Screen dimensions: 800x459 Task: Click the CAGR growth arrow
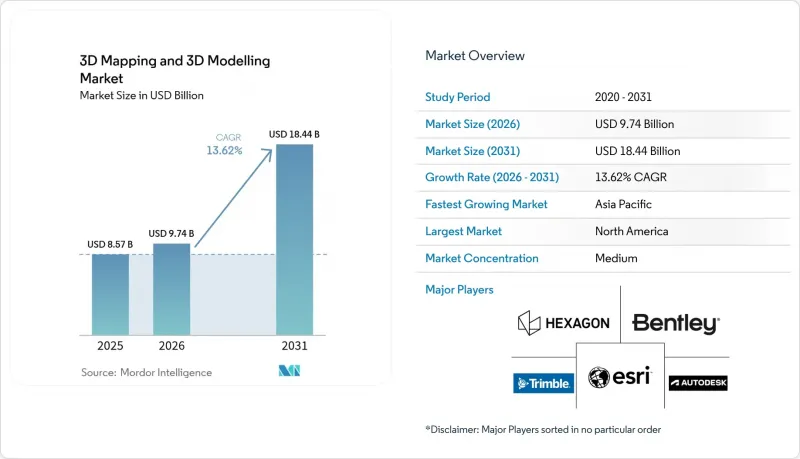(234, 198)
